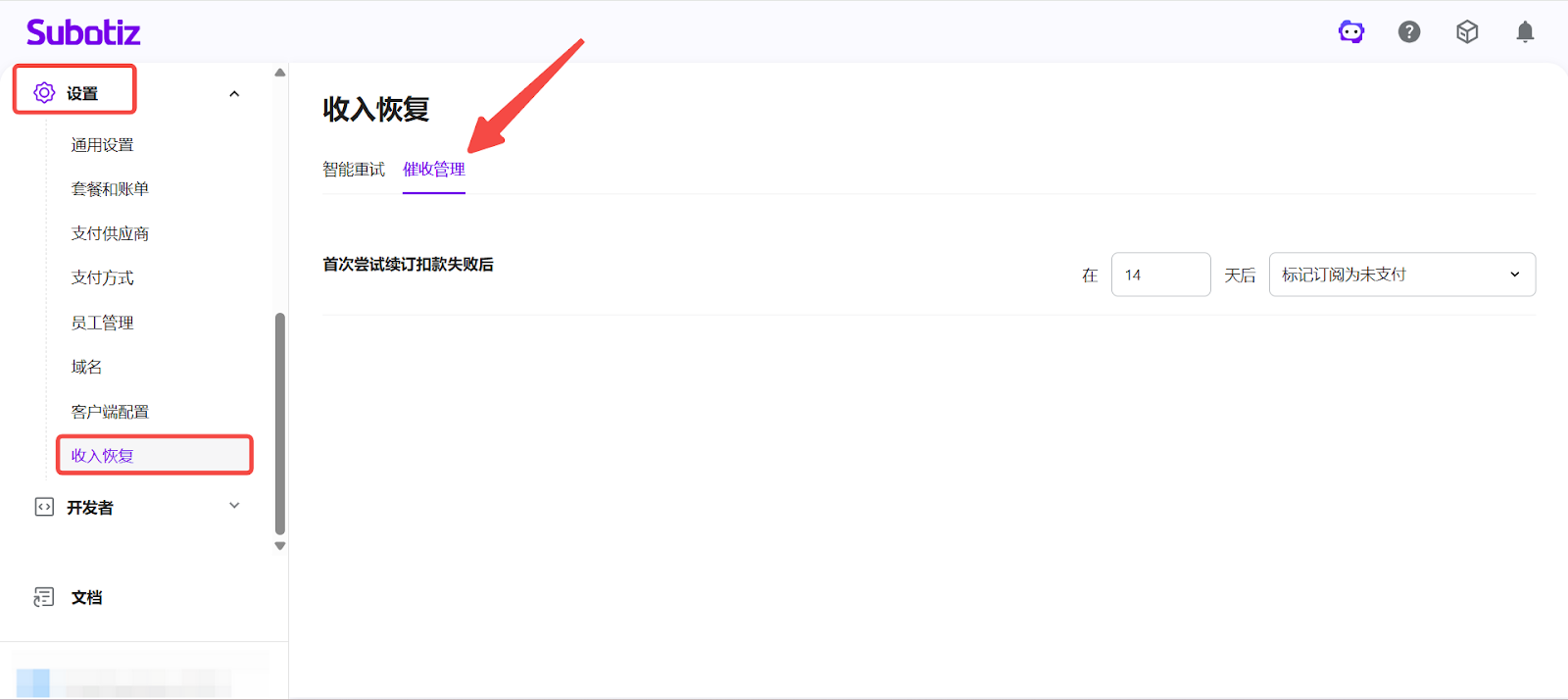Open the 标记订阅为未支付 dropdown
The image size is (1568, 700).
pos(1401,275)
